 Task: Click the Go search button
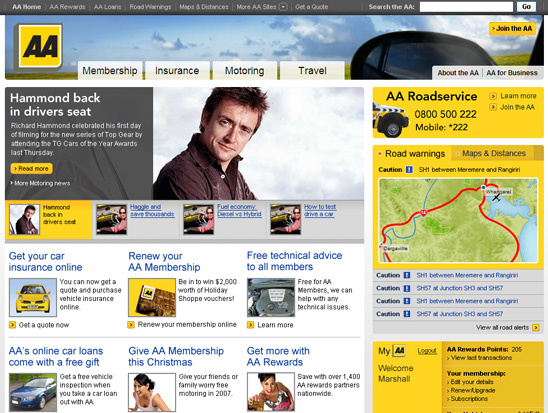click(x=526, y=7)
